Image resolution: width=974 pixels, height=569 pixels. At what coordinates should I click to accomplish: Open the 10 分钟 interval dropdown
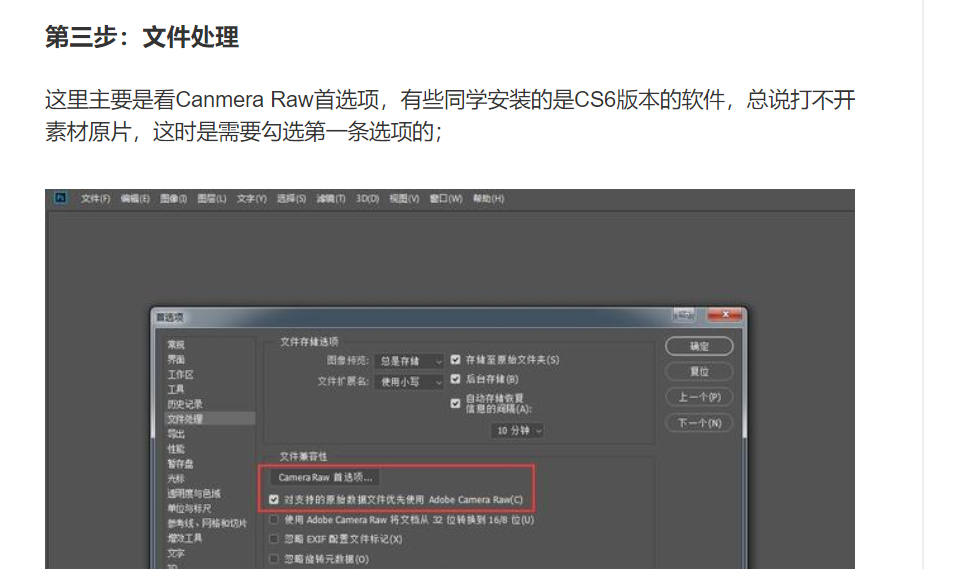point(518,430)
